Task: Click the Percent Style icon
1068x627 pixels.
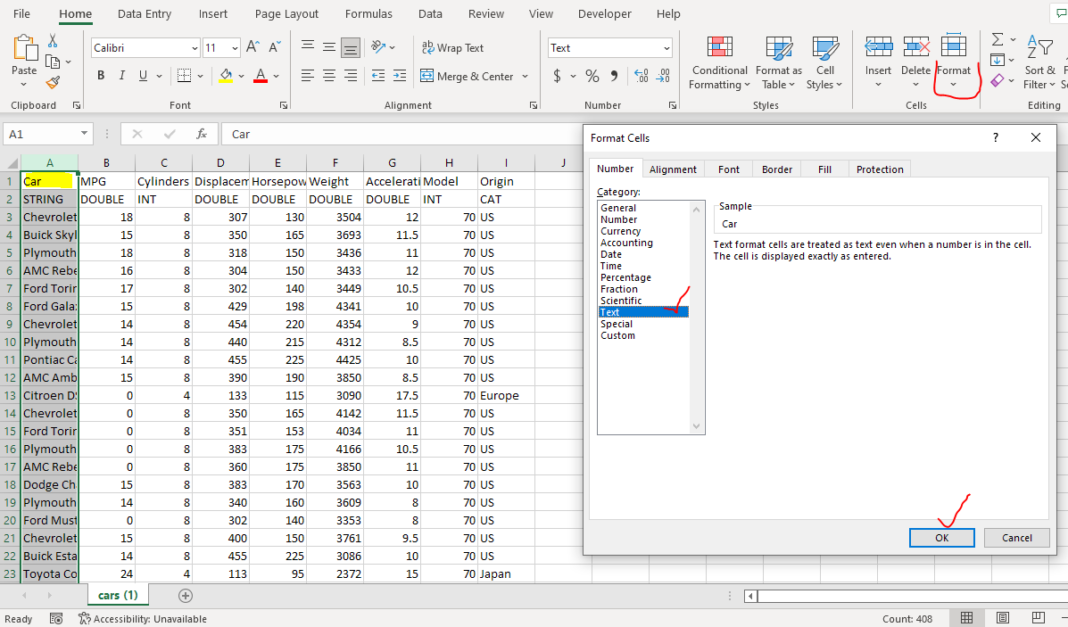Action: (x=592, y=74)
